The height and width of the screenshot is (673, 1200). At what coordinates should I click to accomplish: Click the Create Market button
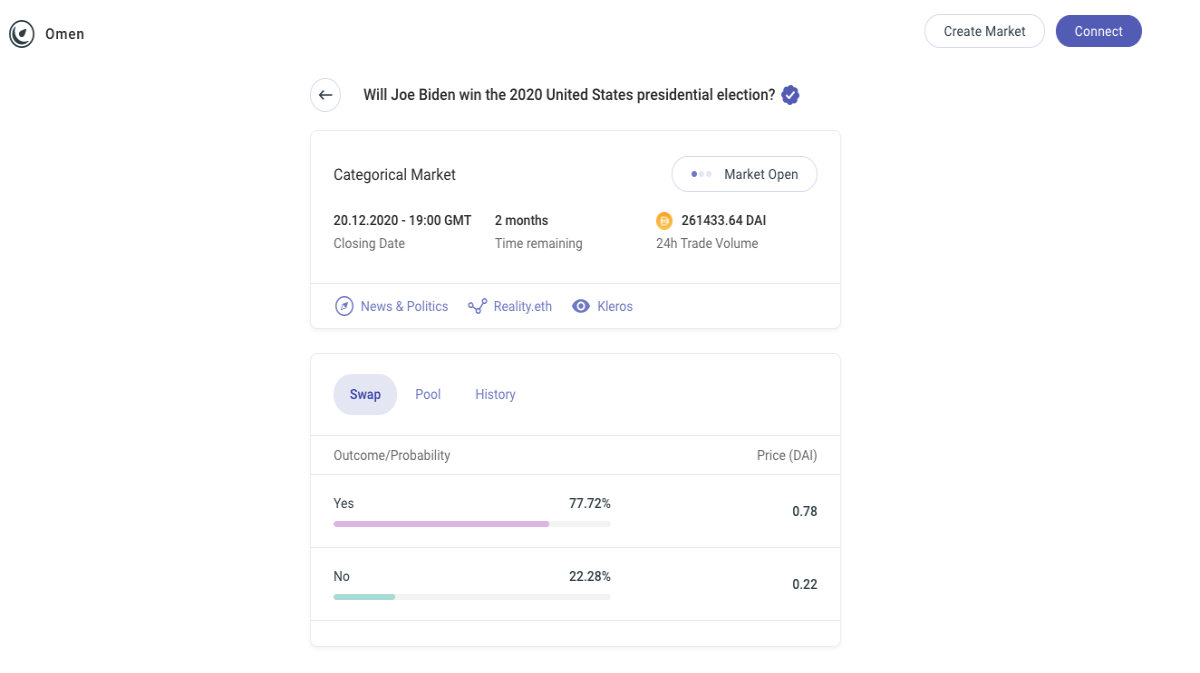click(984, 31)
